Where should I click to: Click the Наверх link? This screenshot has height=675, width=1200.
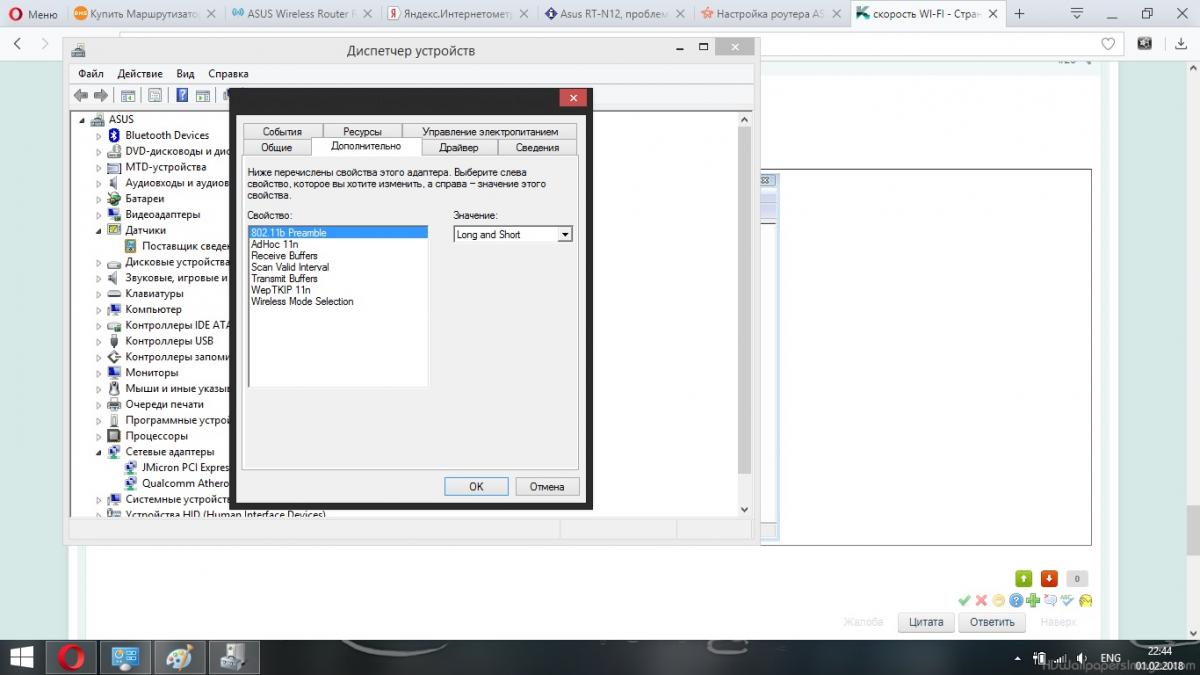[1058, 622]
